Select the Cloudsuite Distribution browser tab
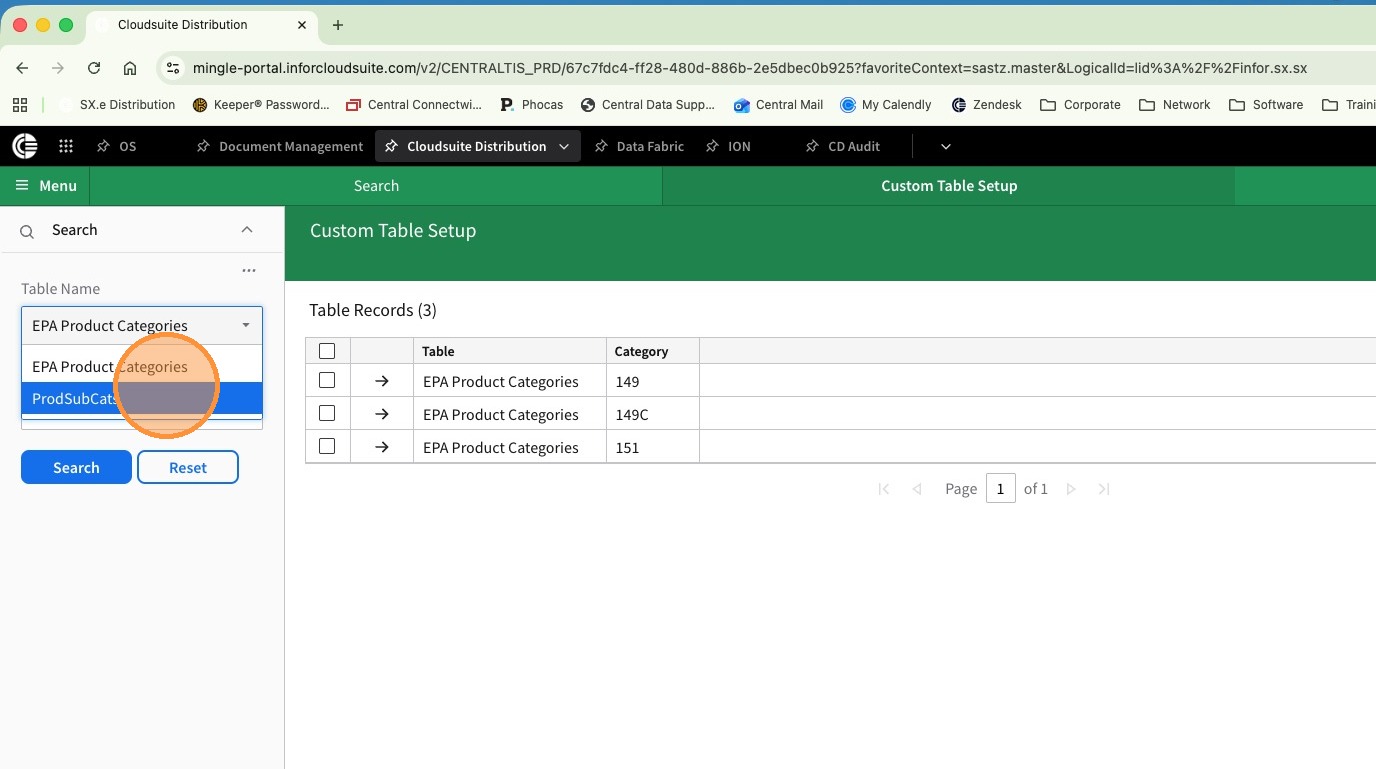Screen dimensions: 1376x769 coord(200,25)
